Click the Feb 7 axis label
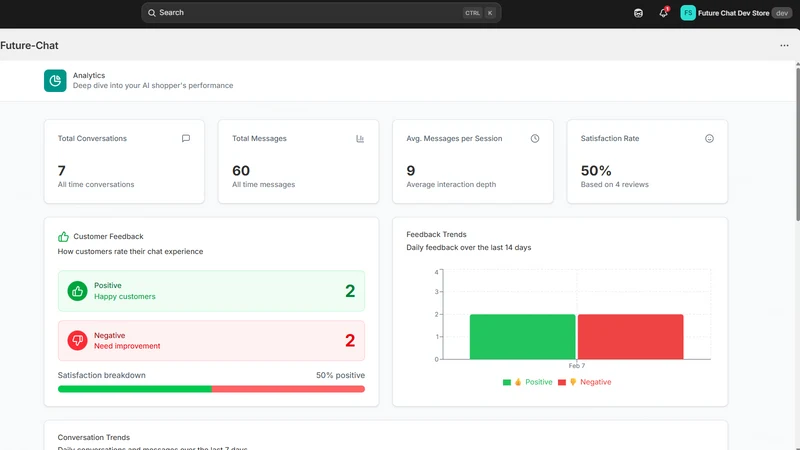800x450 pixels. click(x=577, y=366)
